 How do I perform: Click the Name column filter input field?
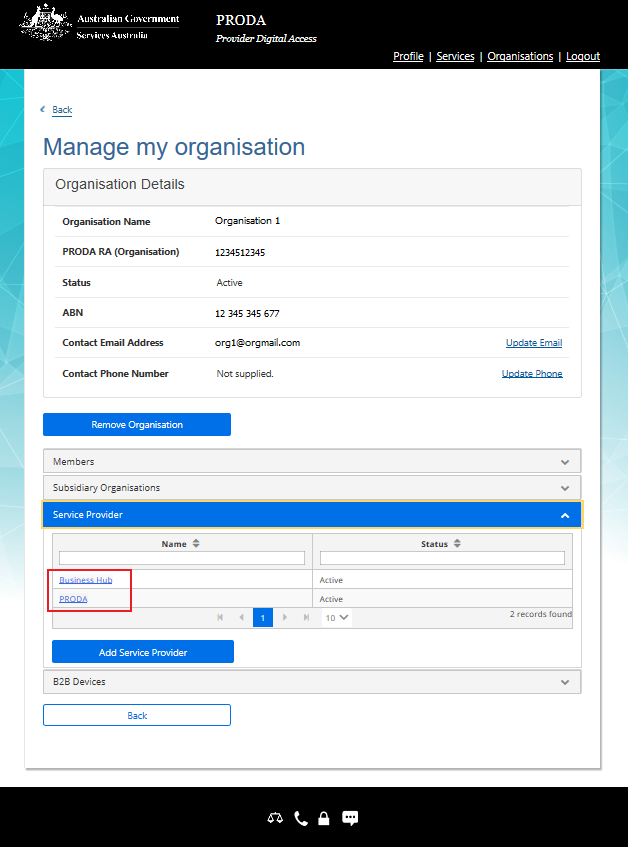pos(182,558)
